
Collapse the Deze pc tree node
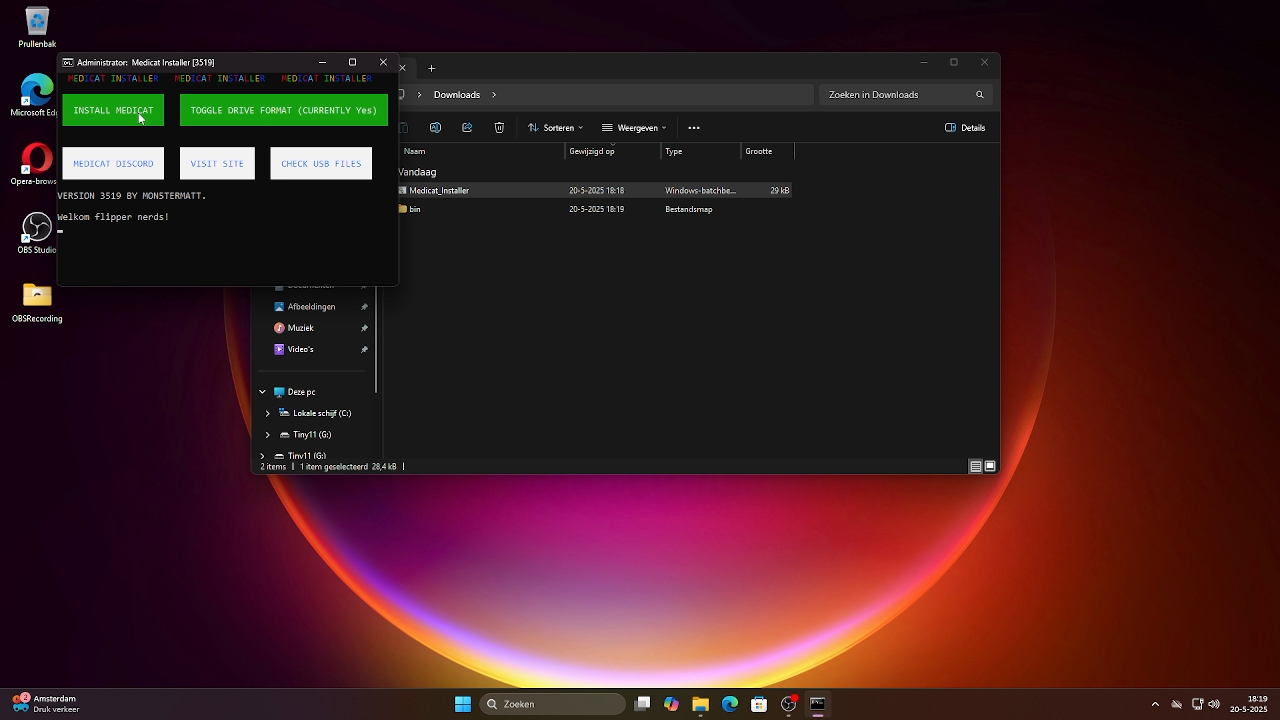pyautogui.click(x=262, y=392)
